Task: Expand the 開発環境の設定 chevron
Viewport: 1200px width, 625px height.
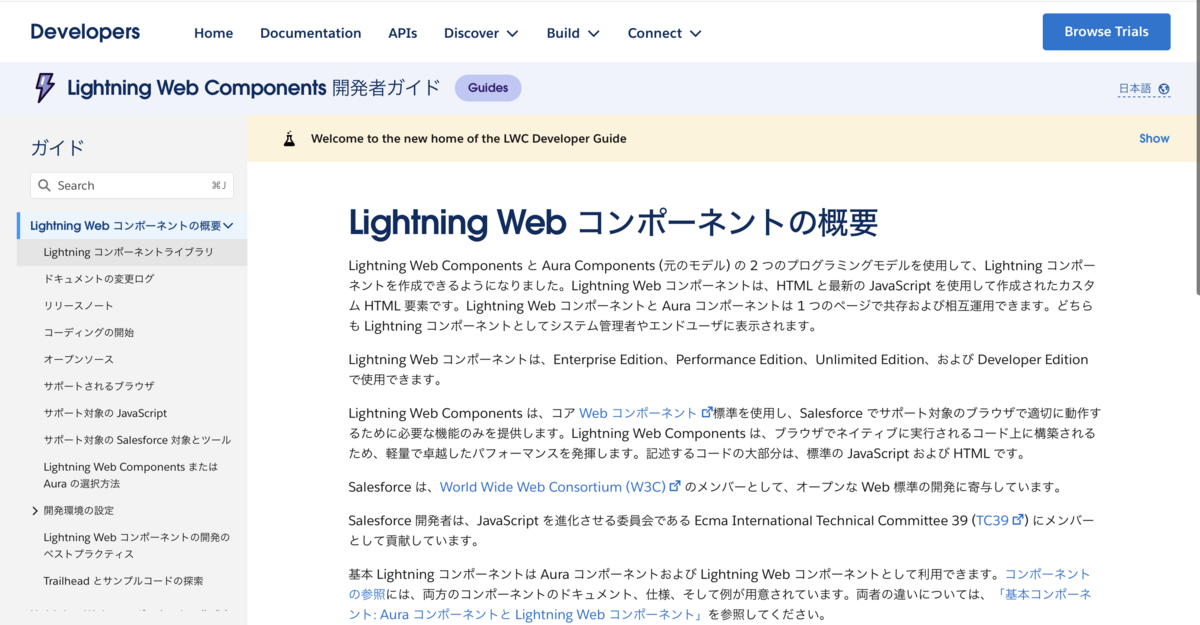Action: click(x=36, y=511)
